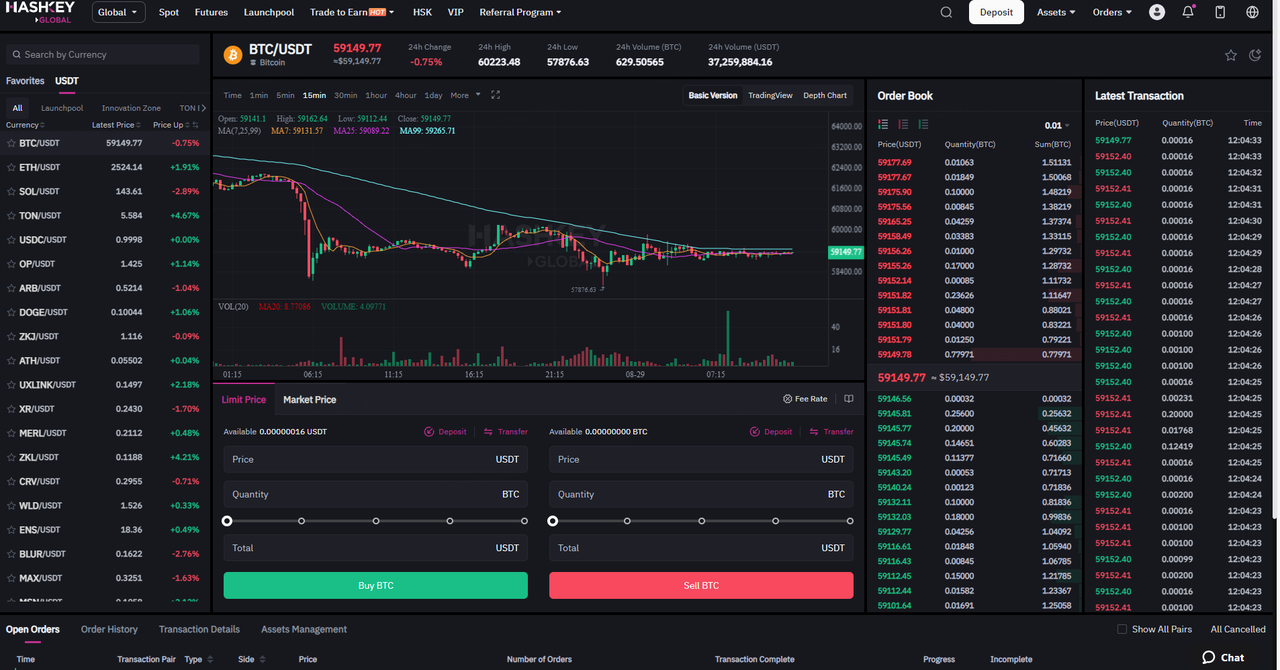
Task: Click the Fee Rate link
Action: [x=805, y=399]
